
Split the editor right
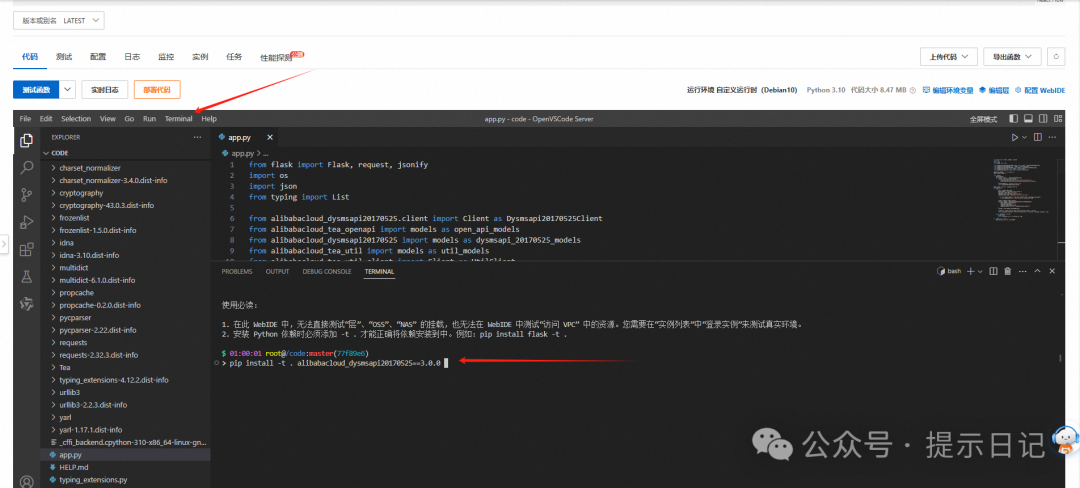pos(1037,137)
